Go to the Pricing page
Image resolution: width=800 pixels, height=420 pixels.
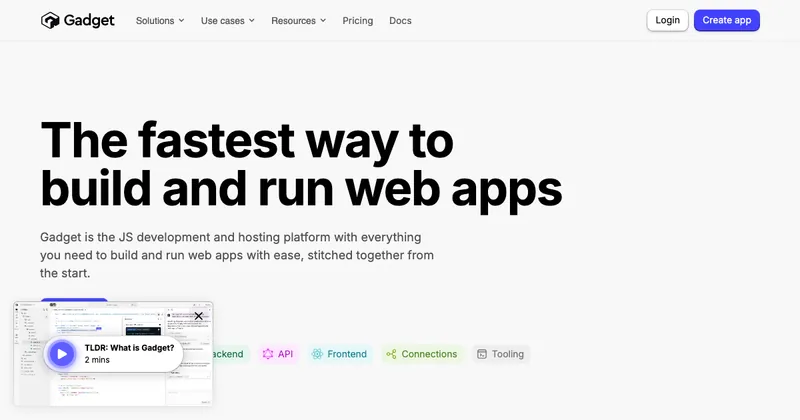tap(358, 21)
